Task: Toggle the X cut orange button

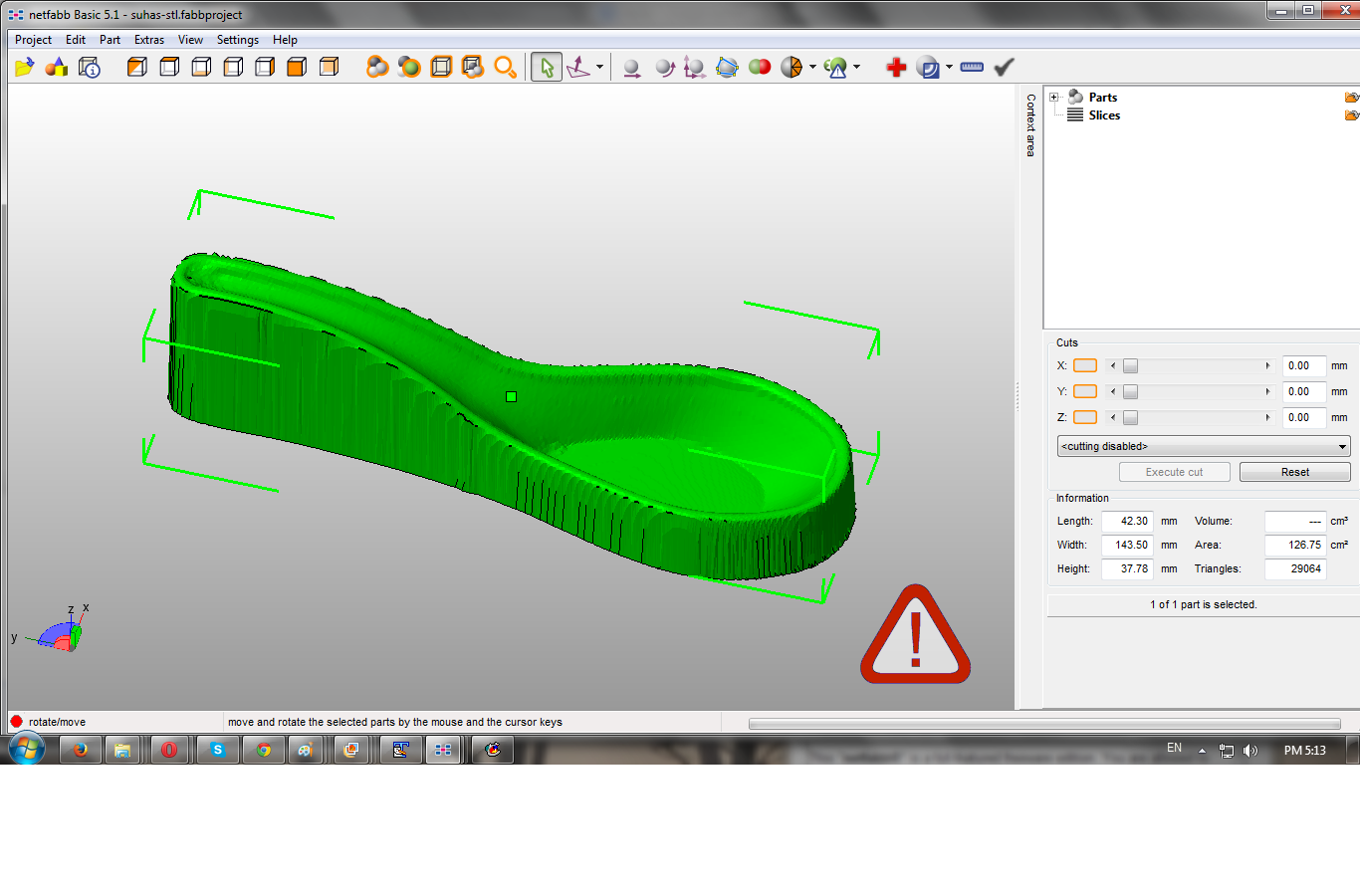Action: [x=1085, y=366]
